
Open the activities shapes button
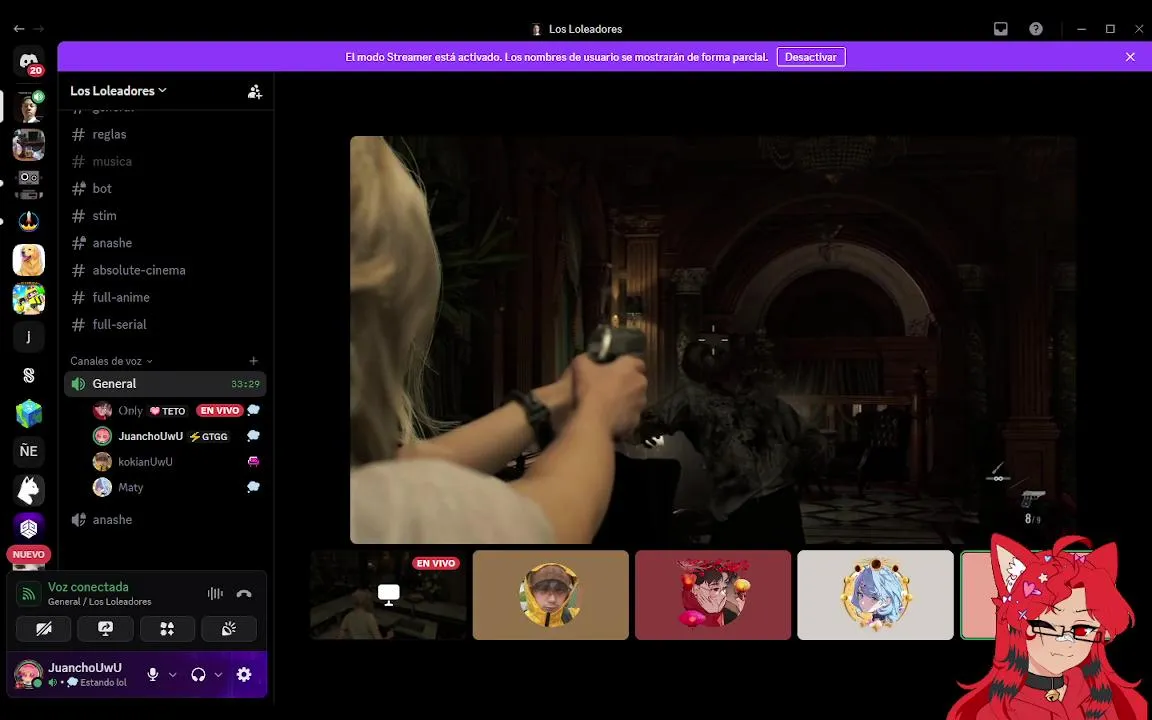coord(168,629)
